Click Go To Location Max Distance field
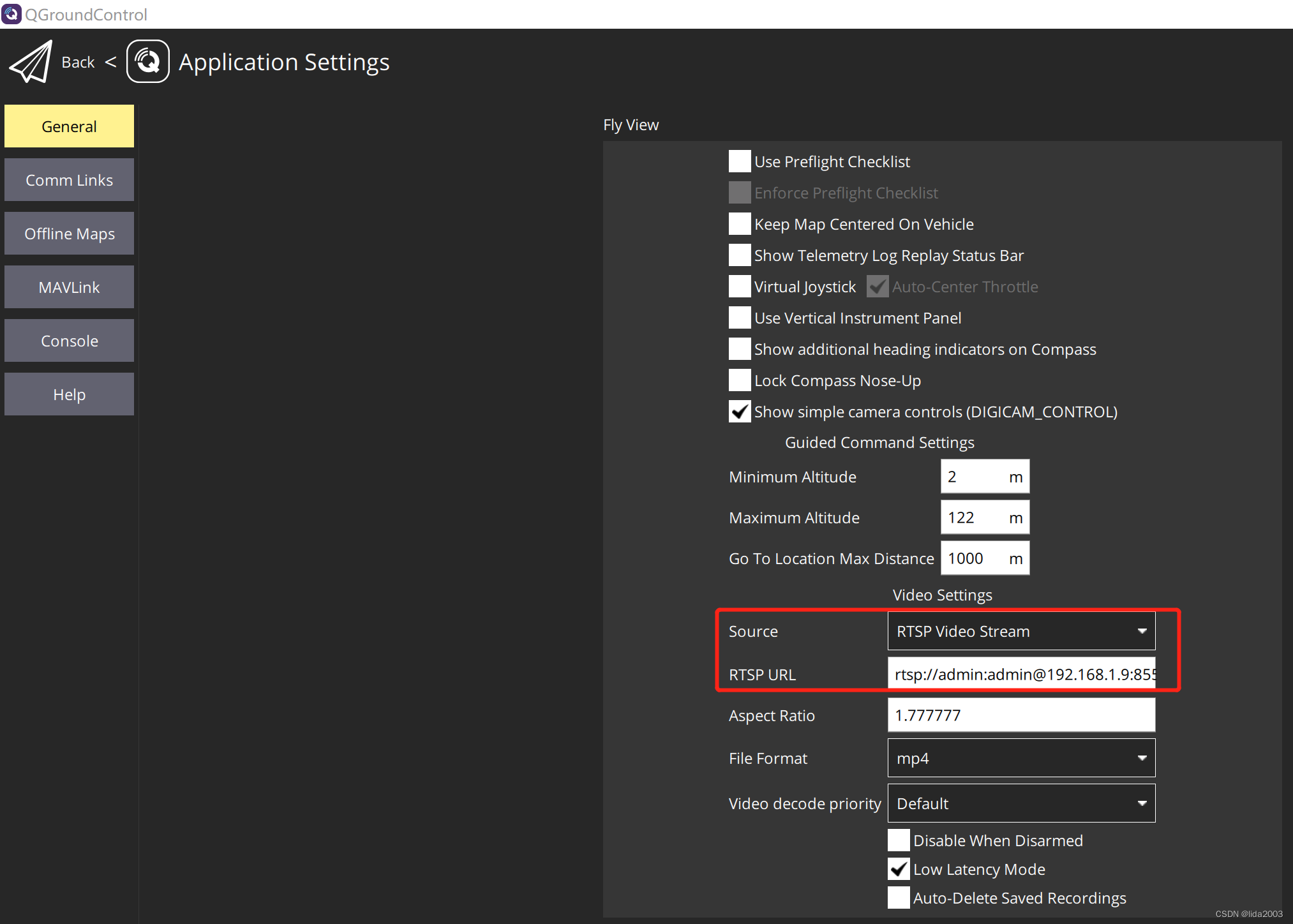 (985, 558)
